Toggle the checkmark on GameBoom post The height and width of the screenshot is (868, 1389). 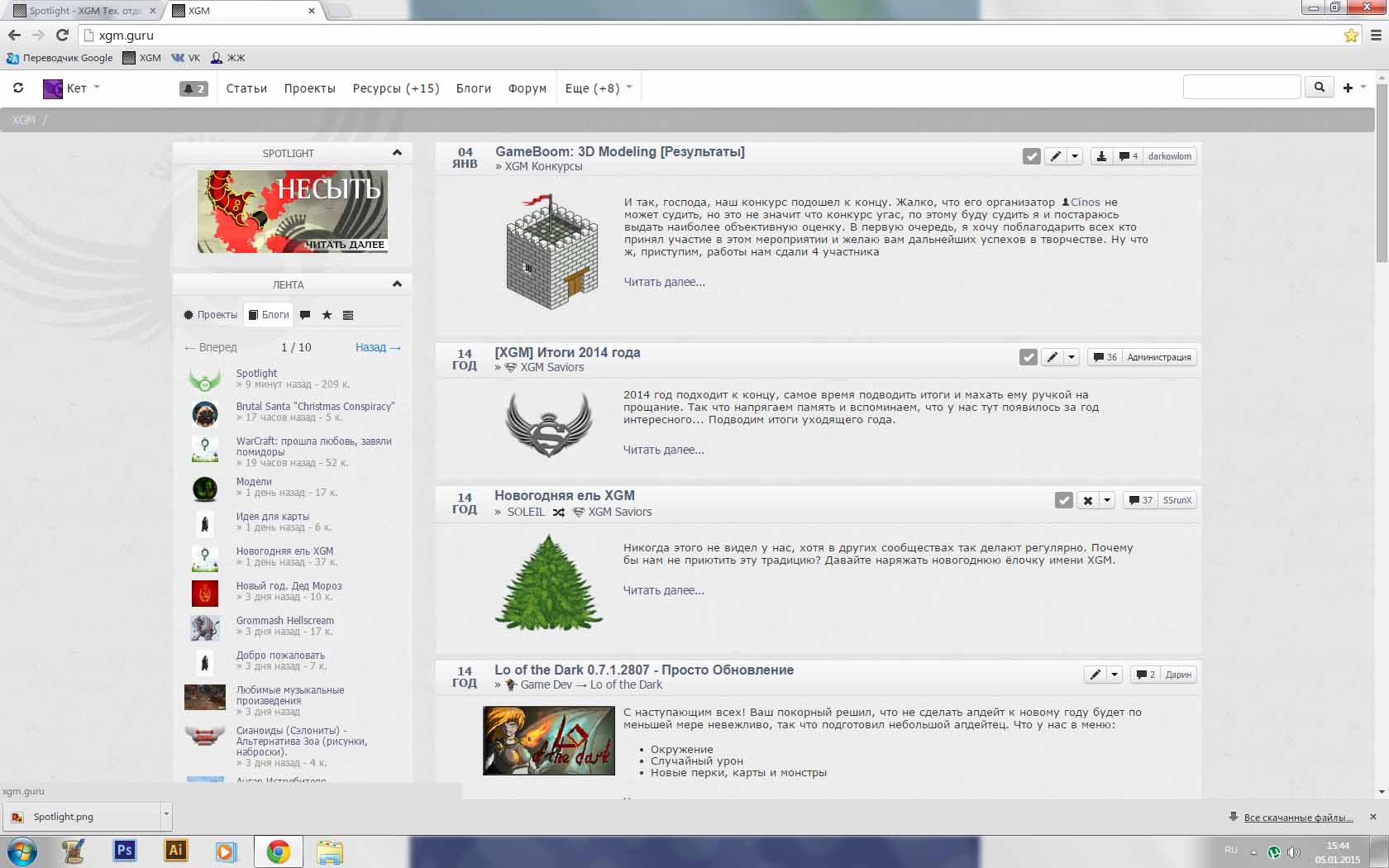(x=1031, y=156)
